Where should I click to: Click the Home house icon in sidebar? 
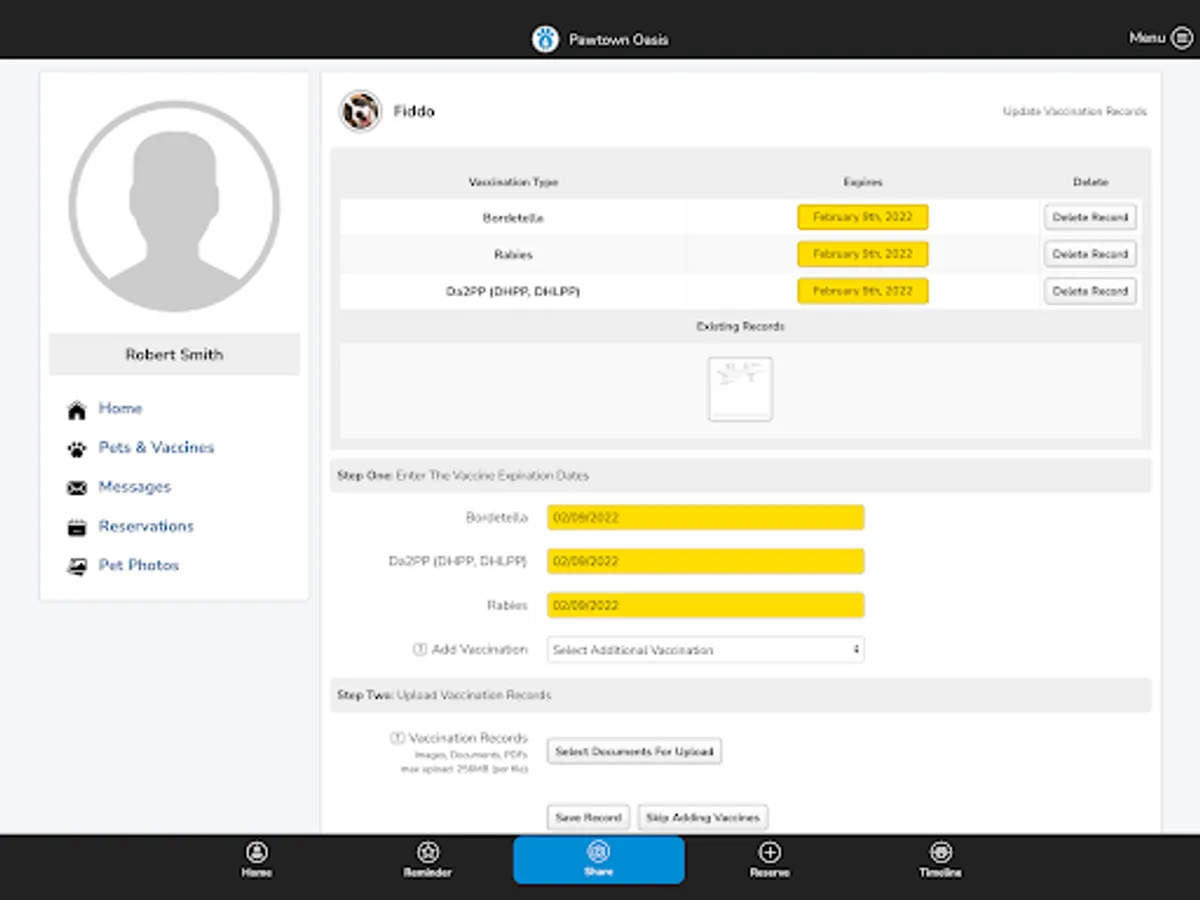coord(77,410)
